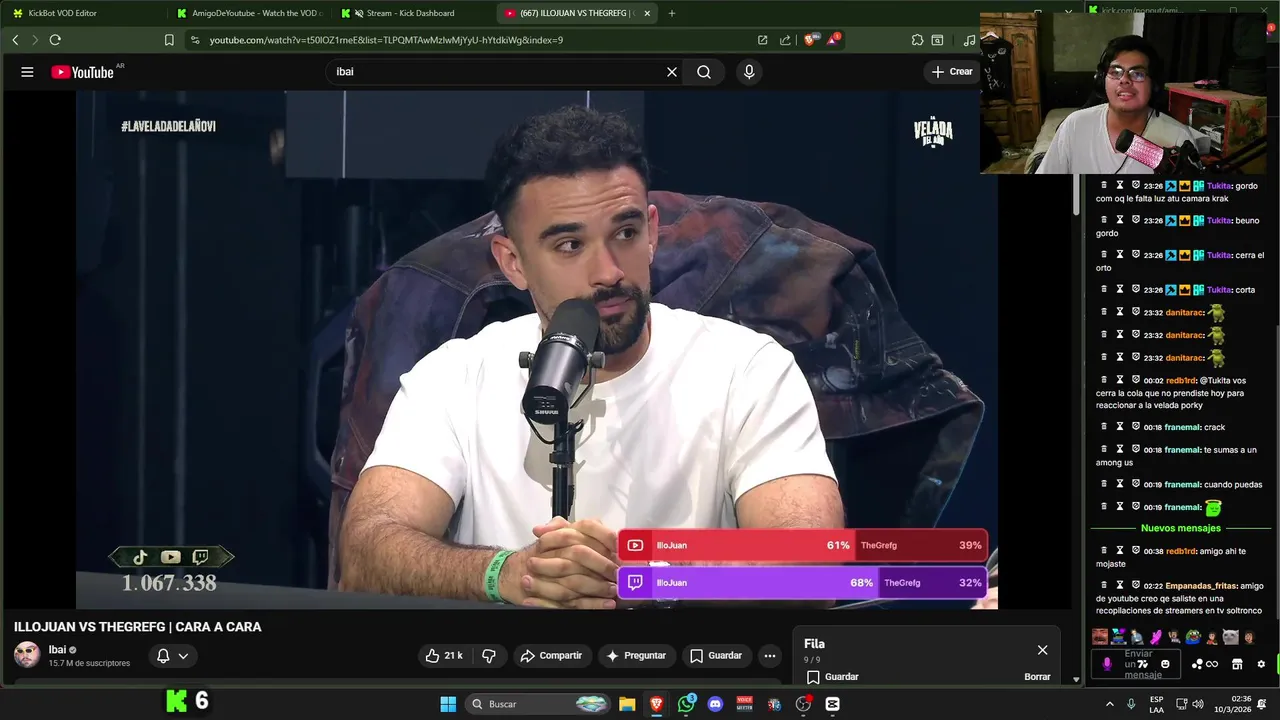
Task: Open the Ibai channel name link
Action: (x=58, y=650)
